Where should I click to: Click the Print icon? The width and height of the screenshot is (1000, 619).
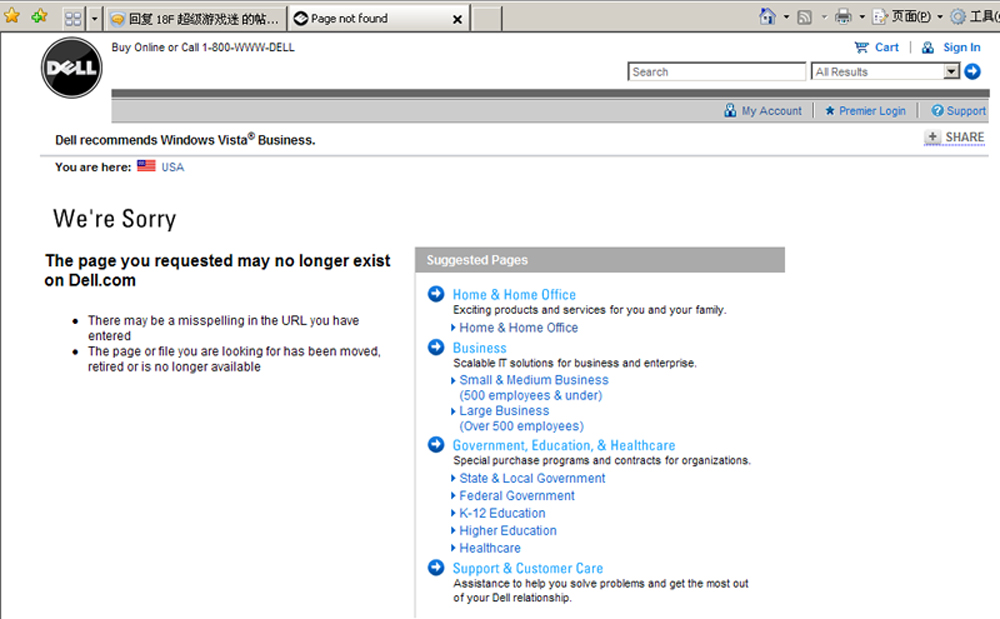(843, 16)
